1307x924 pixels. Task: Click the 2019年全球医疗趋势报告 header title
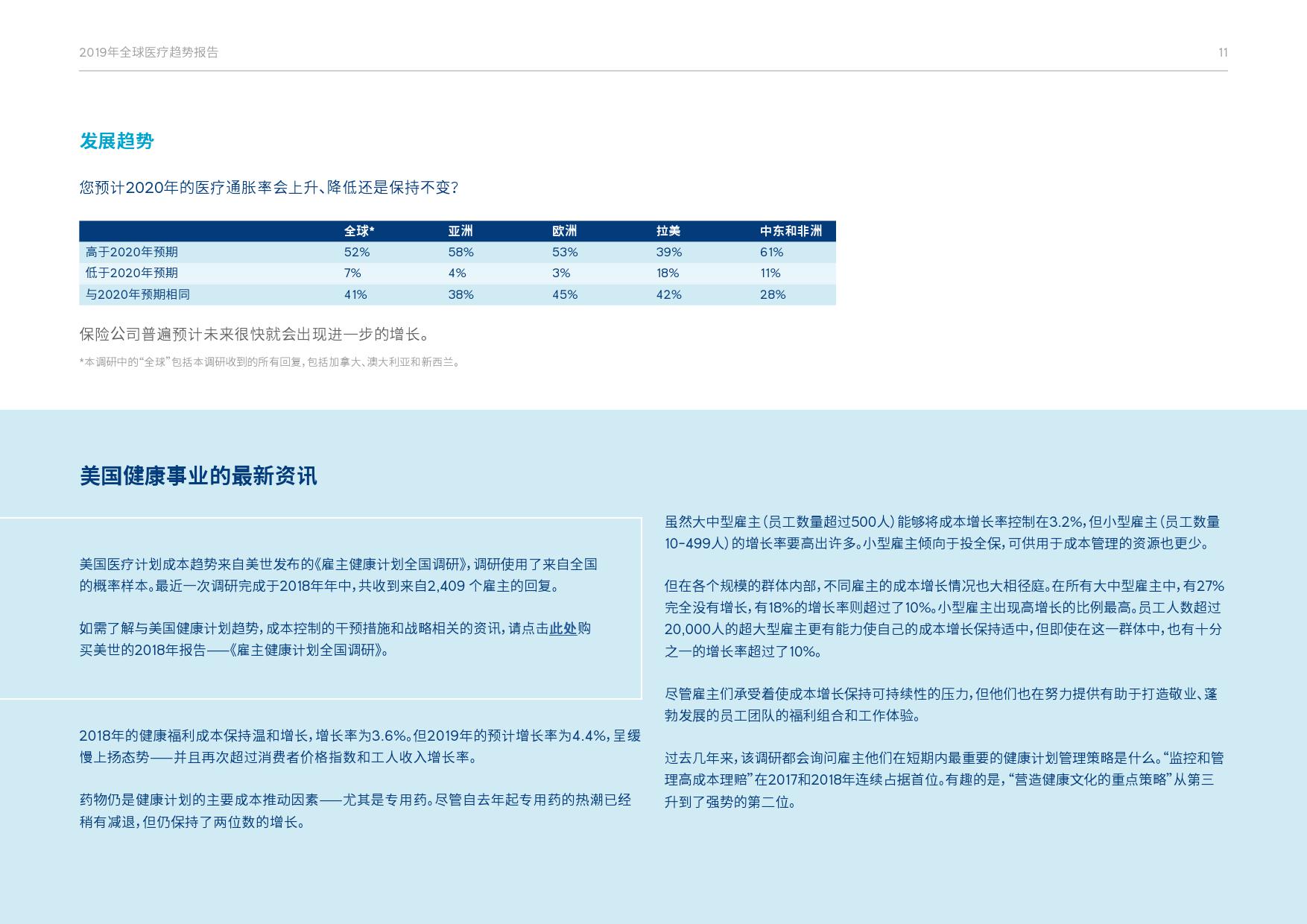point(149,52)
